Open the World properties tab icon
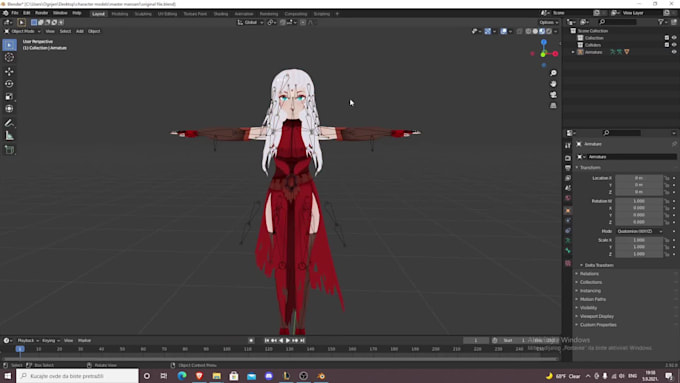The image size is (680, 383). coord(568,198)
